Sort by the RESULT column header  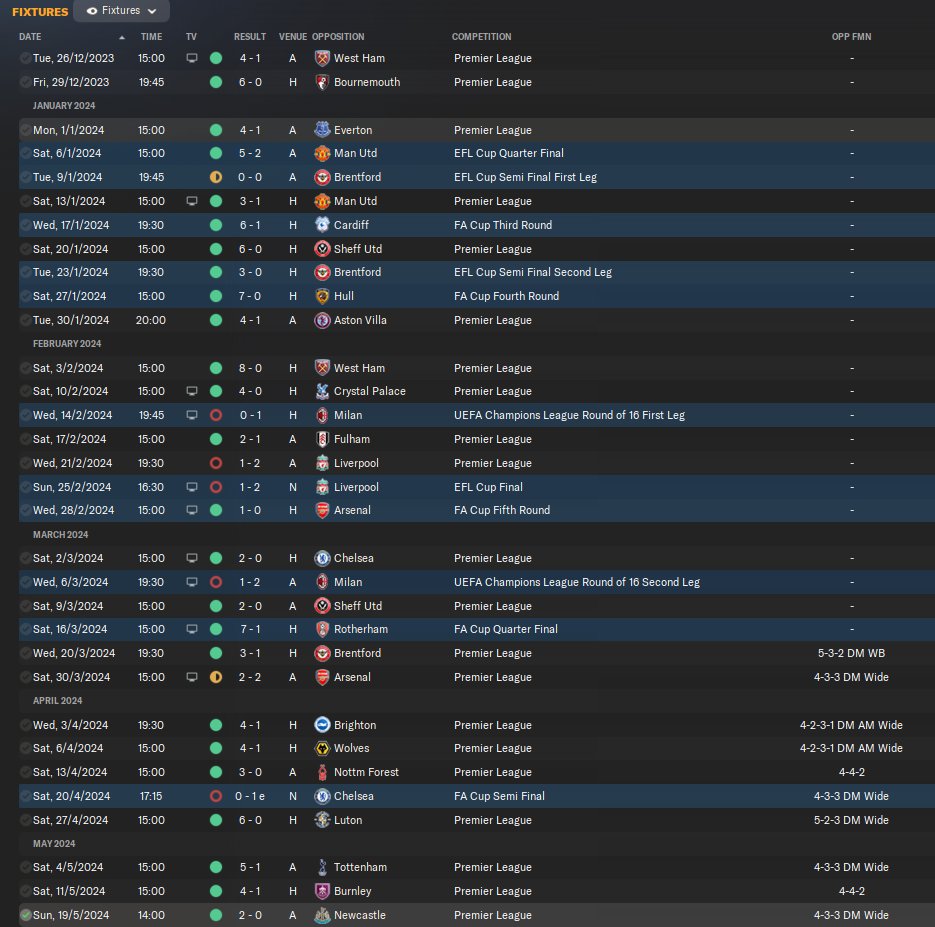pyautogui.click(x=250, y=36)
